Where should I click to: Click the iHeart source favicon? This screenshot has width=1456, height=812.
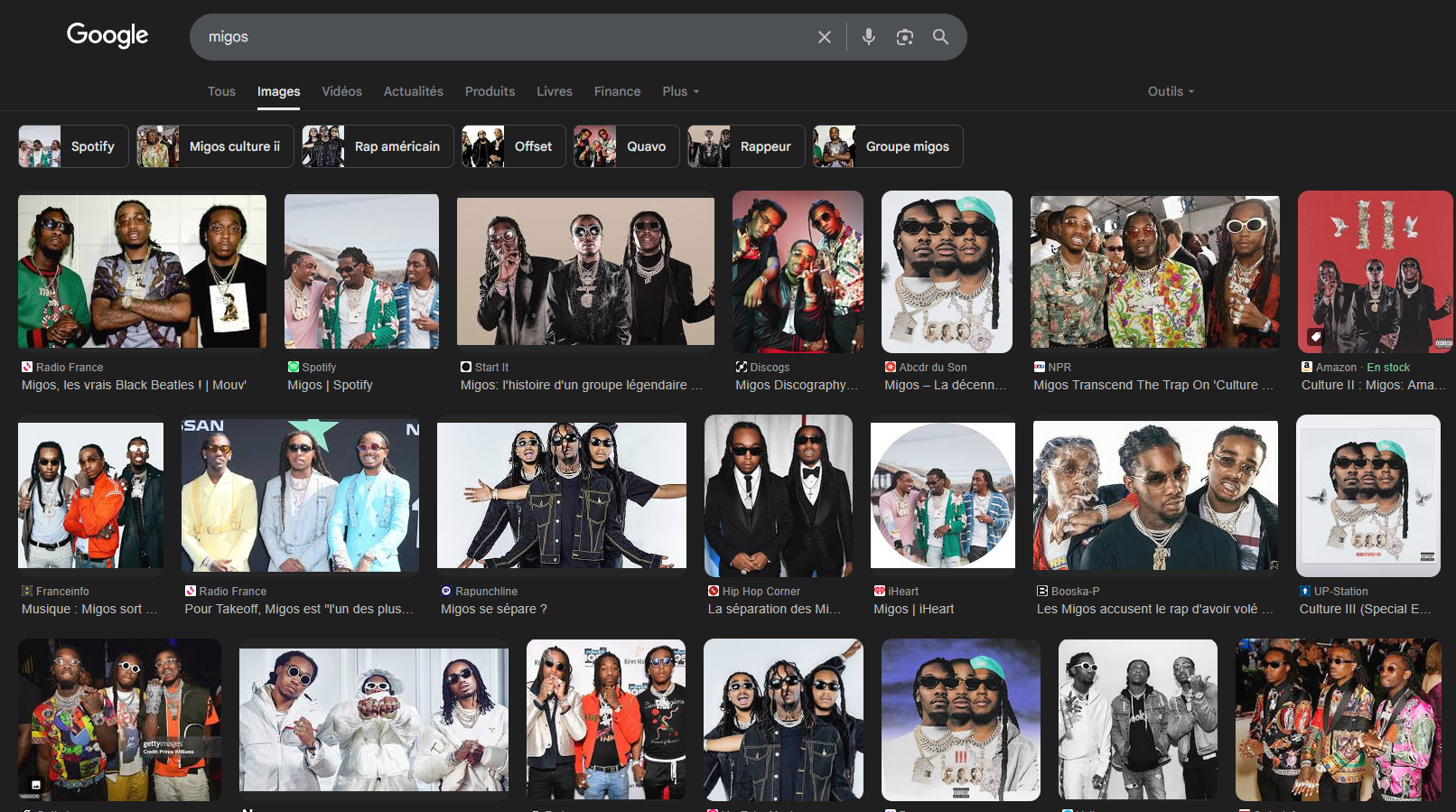[x=879, y=591]
